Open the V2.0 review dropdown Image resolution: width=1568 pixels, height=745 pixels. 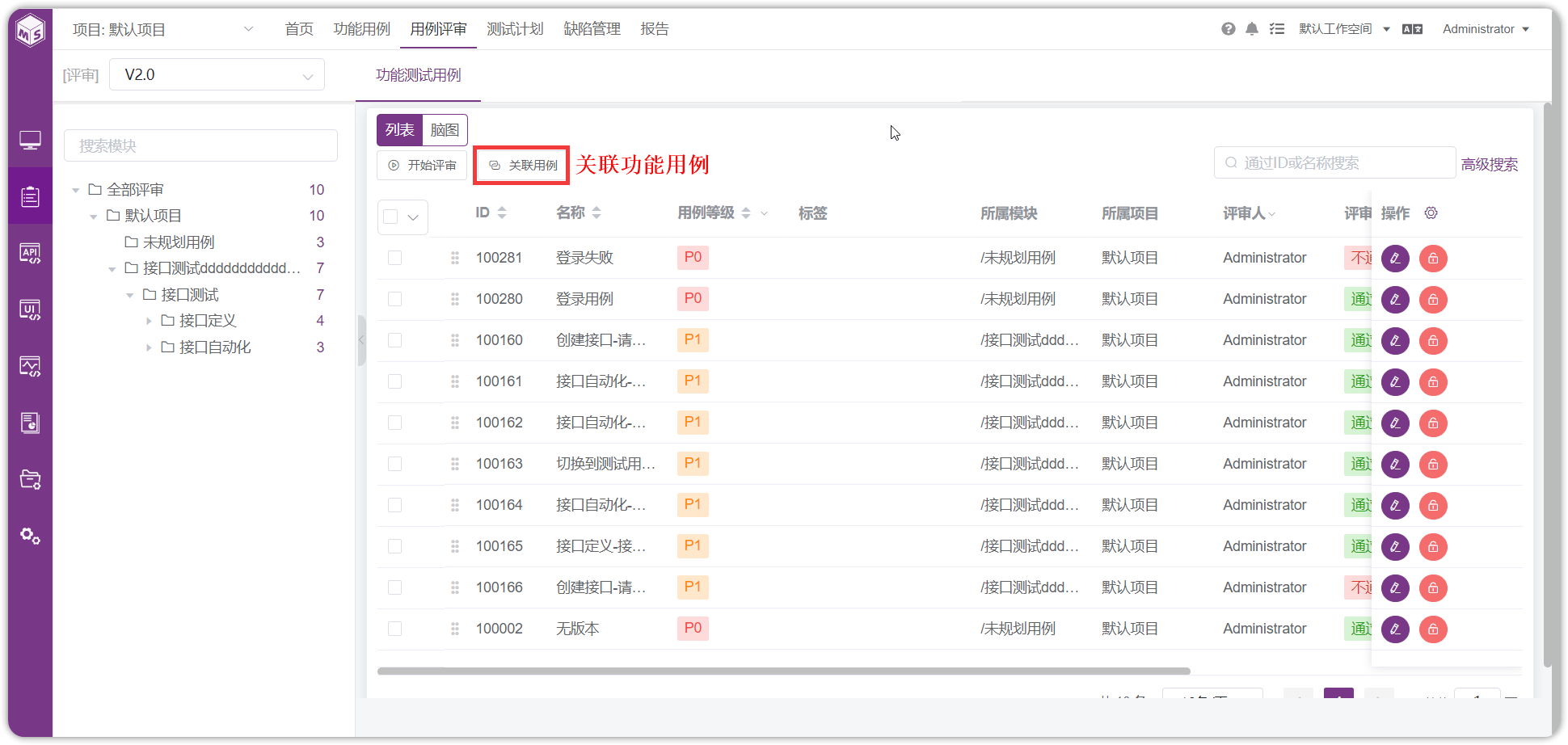[217, 74]
